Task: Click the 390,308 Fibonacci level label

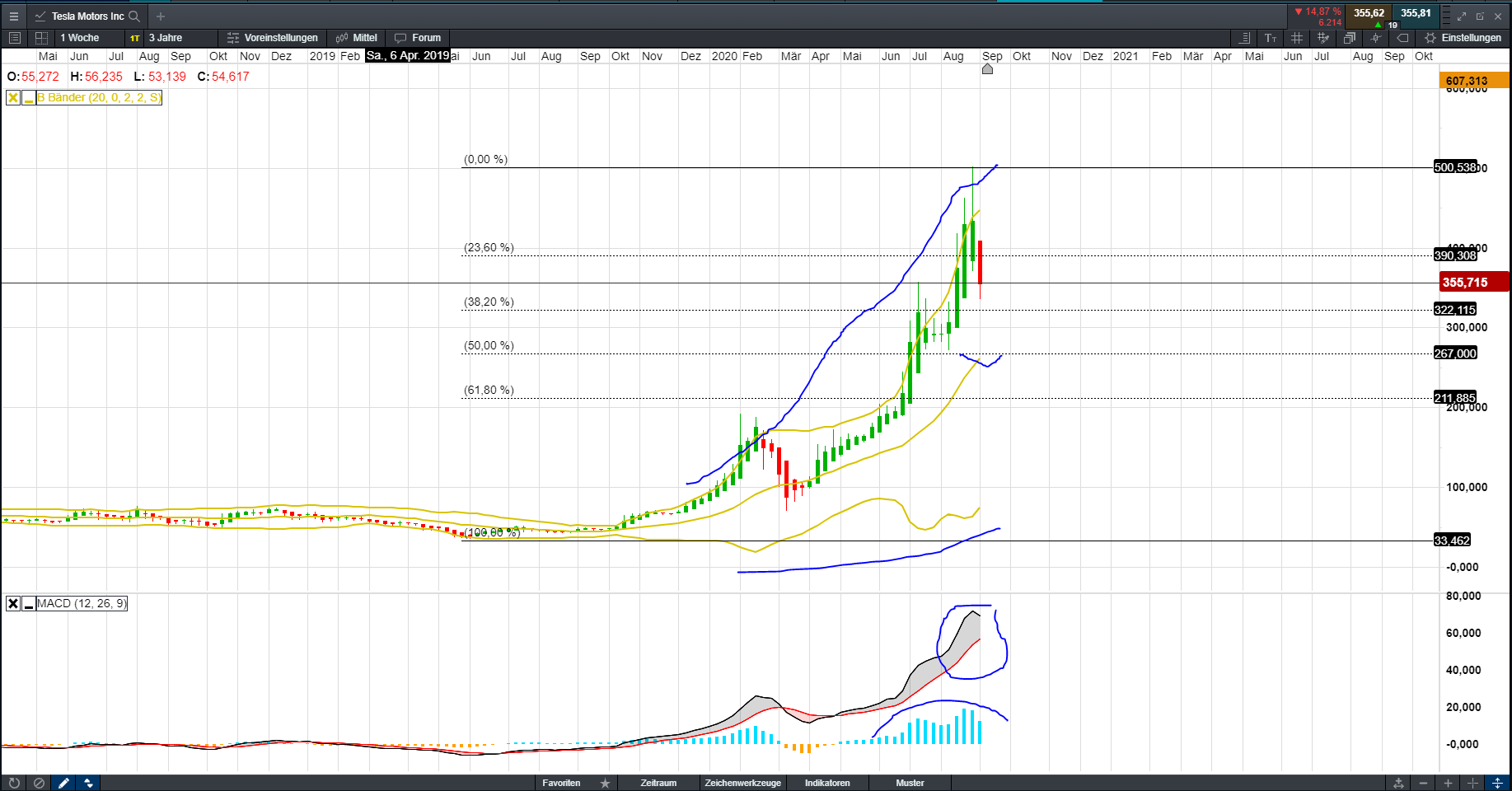Action: click(x=1455, y=255)
